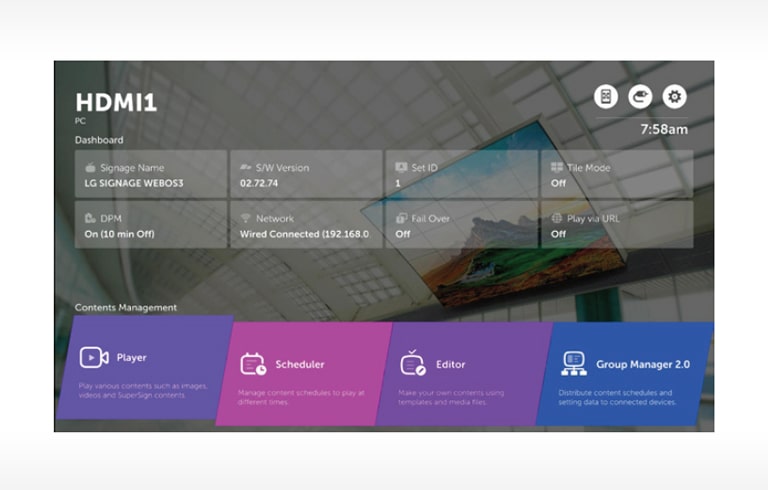
Task: Open the Scheduler tile description text
Action: pos(302,397)
